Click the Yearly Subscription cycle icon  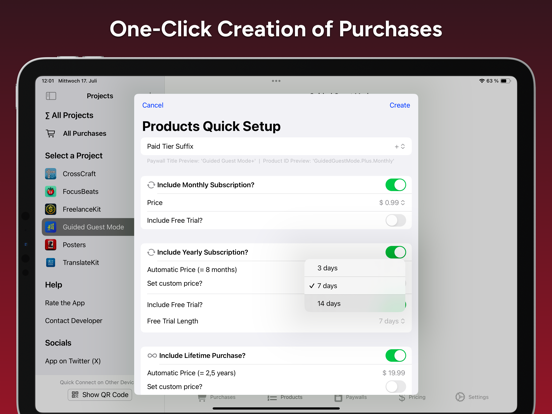(151, 252)
